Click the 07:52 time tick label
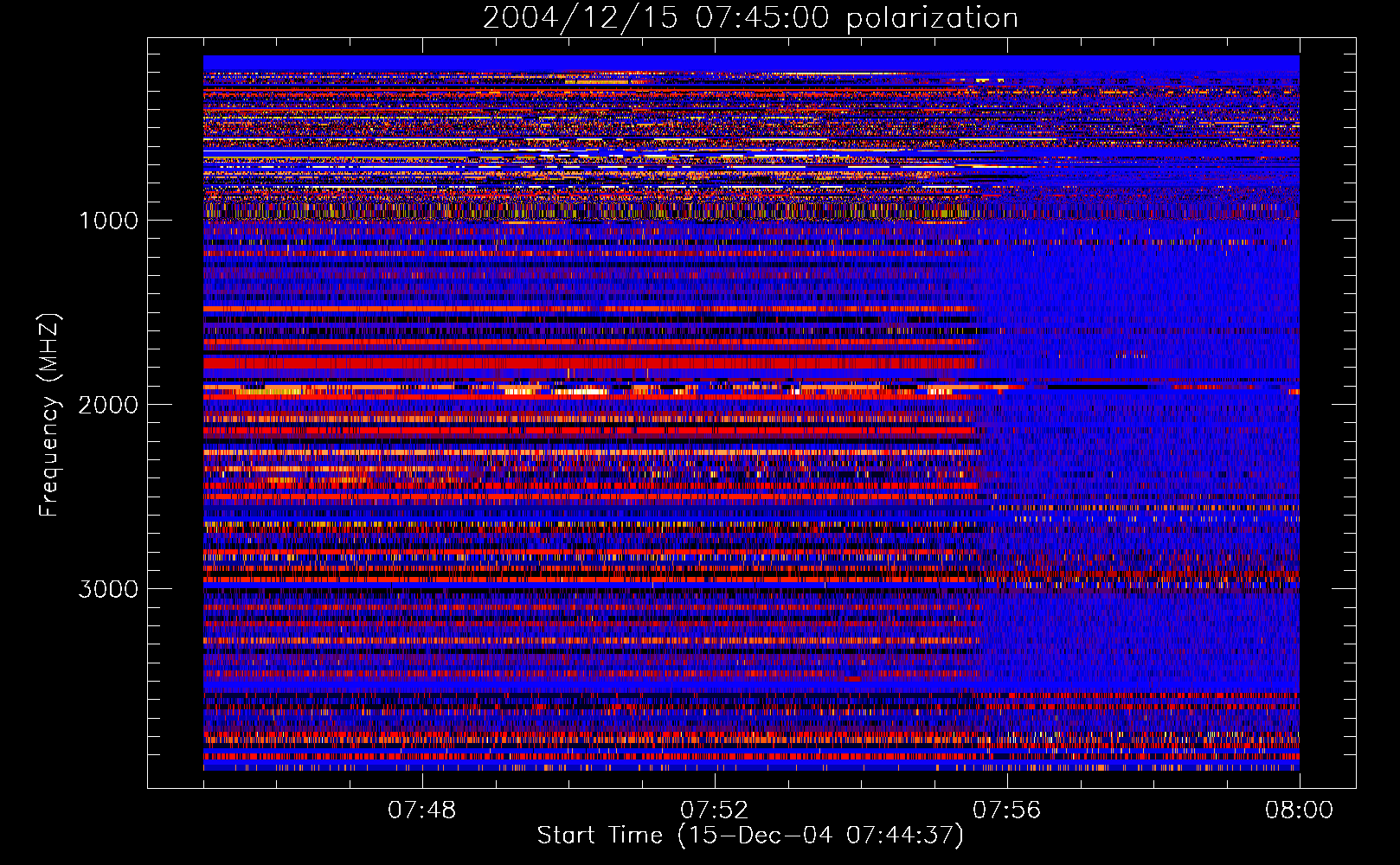 715,811
